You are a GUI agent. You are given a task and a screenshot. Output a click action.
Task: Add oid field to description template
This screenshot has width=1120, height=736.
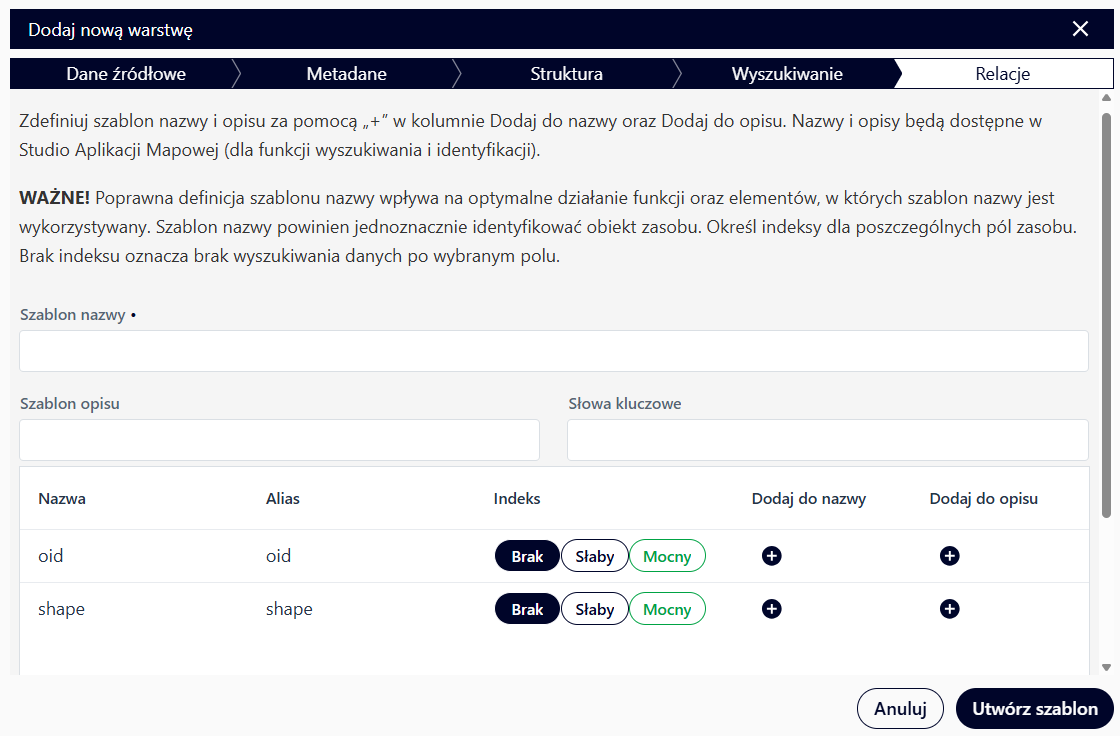pos(949,556)
